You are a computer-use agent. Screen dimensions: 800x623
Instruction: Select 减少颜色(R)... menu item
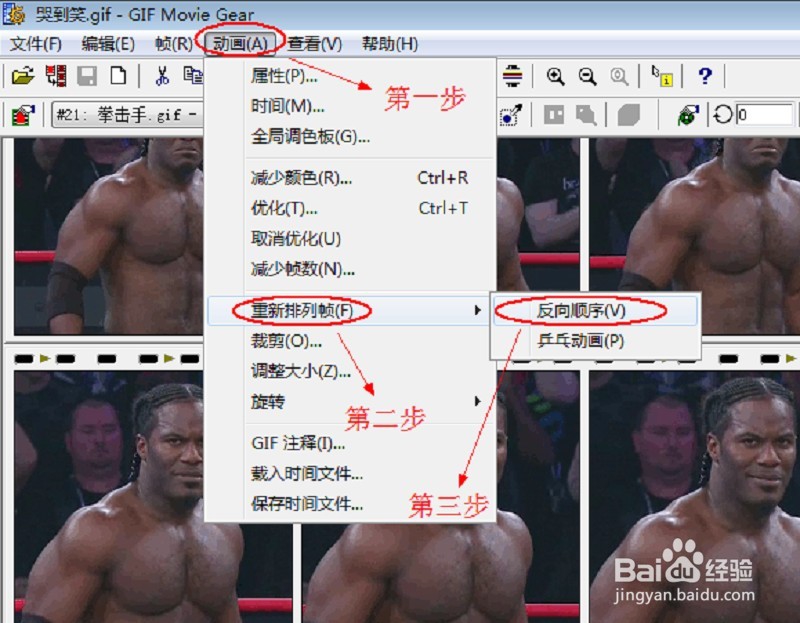click(350, 178)
